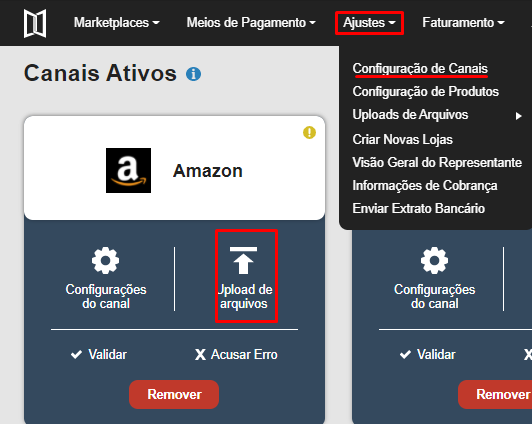
Task: Choose Criar Novas Lojas from menu
Action: pos(402,139)
